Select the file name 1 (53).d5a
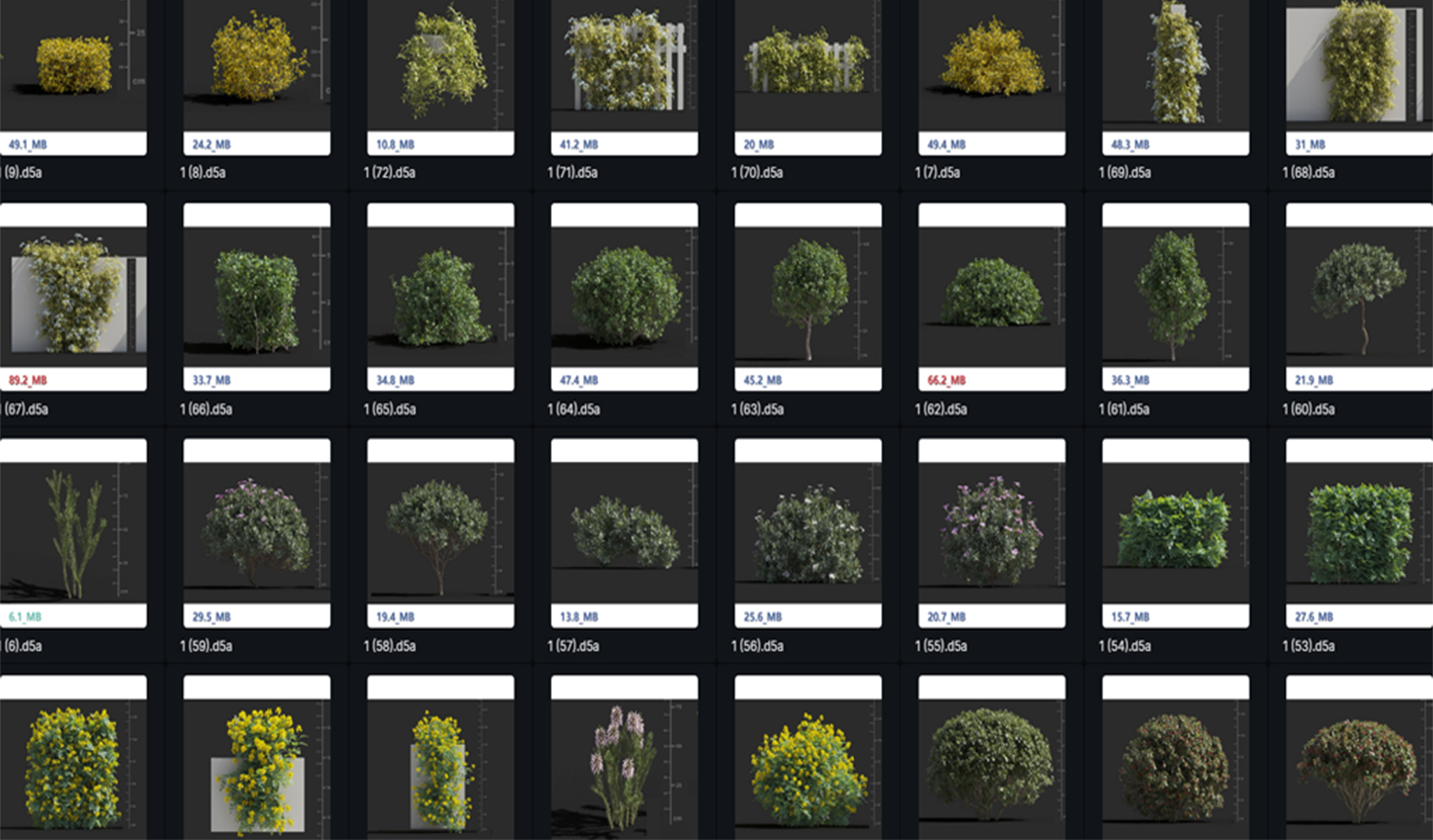This screenshot has height=840, width=1433. click(1308, 646)
